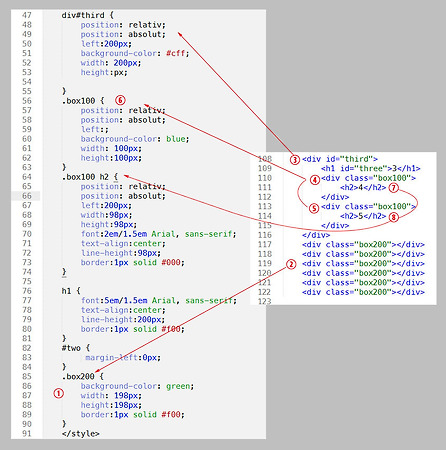Click the h2 element containing 4
This screenshot has width=446, height=450.
[363, 187]
